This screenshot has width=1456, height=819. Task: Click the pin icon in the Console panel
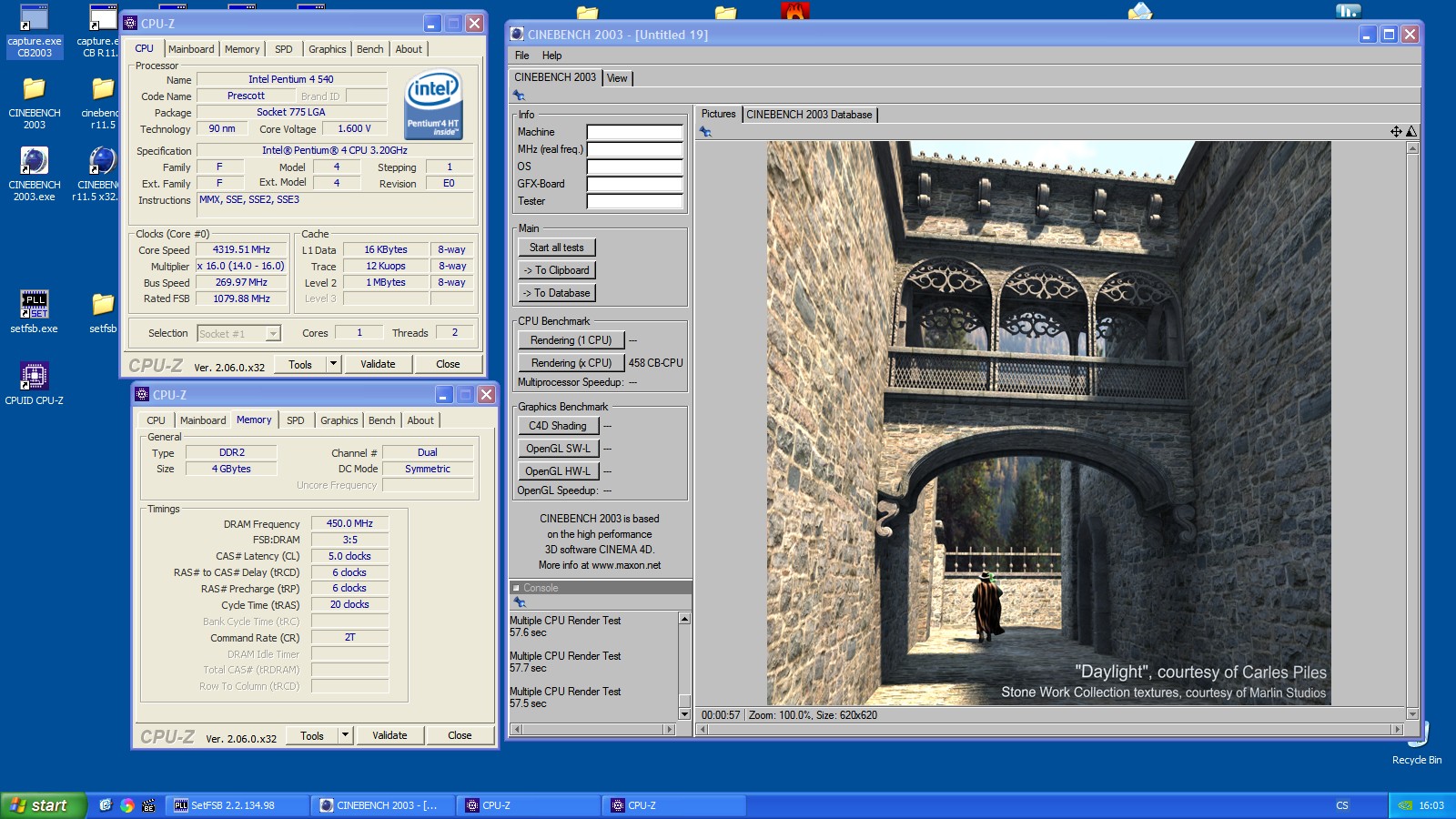click(520, 602)
